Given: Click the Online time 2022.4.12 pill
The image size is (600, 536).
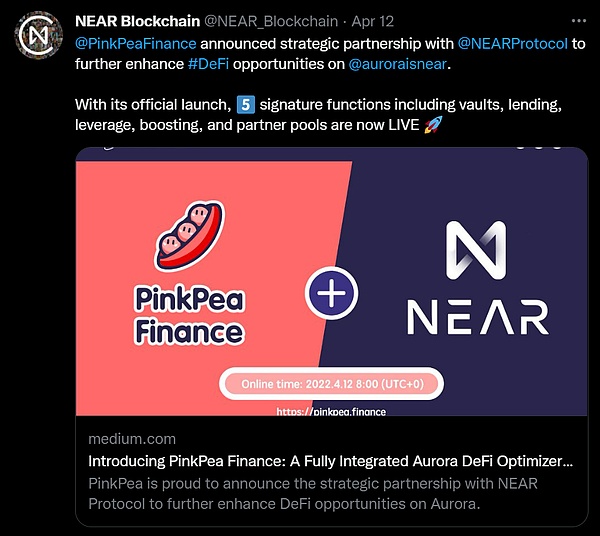Looking at the screenshot, I should pyautogui.click(x=330, y=384).
